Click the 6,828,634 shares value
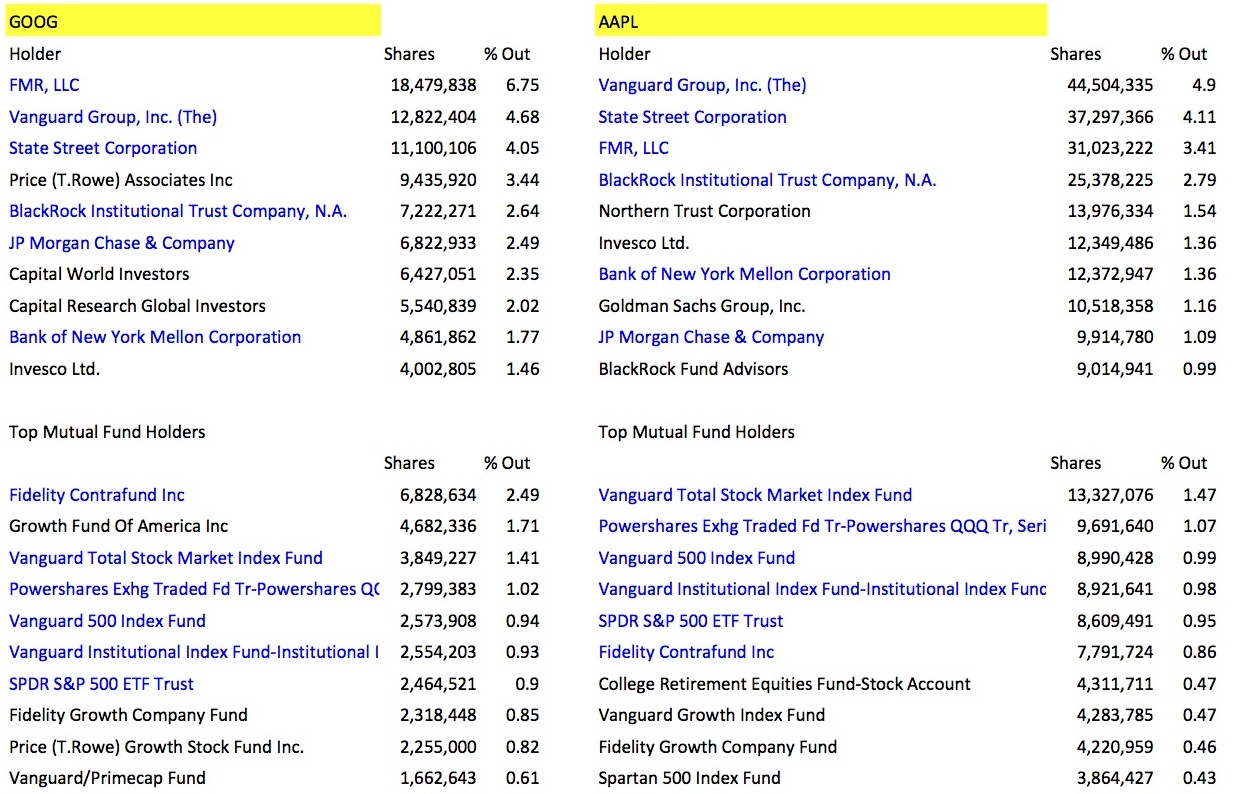 tap(438, 495)
